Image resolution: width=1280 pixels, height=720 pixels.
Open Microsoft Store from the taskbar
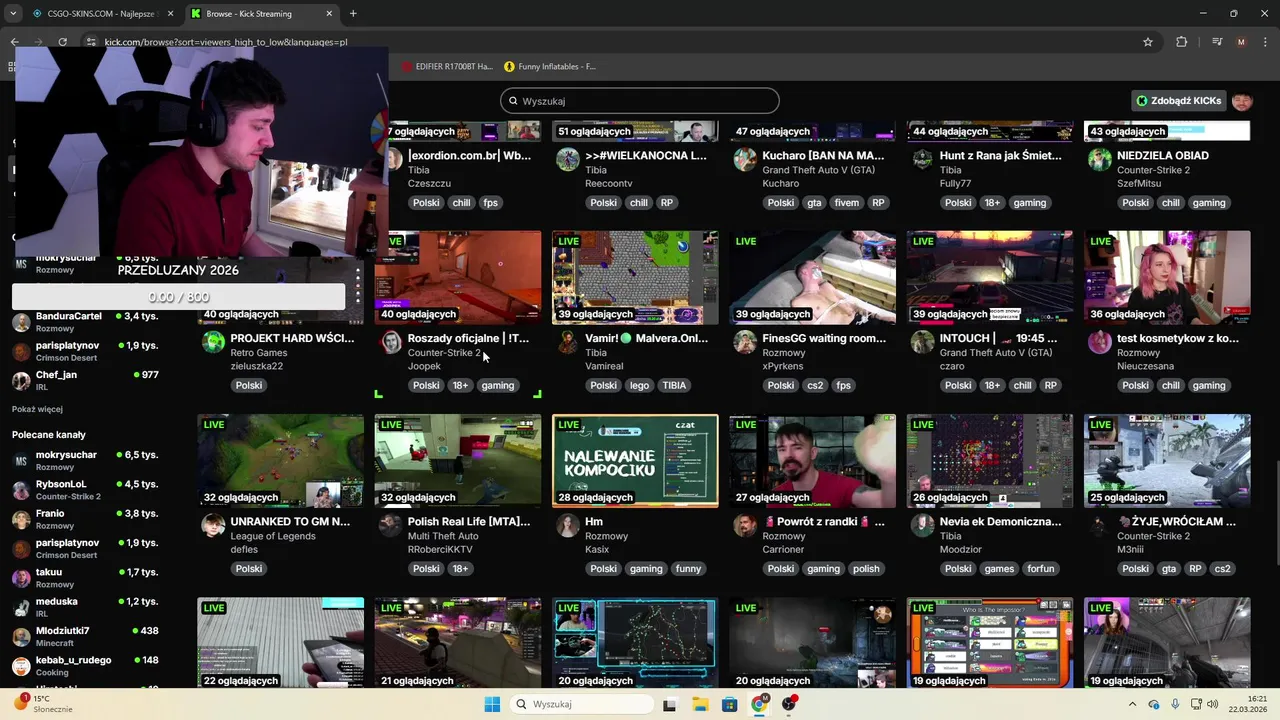(x=730, y=704)
